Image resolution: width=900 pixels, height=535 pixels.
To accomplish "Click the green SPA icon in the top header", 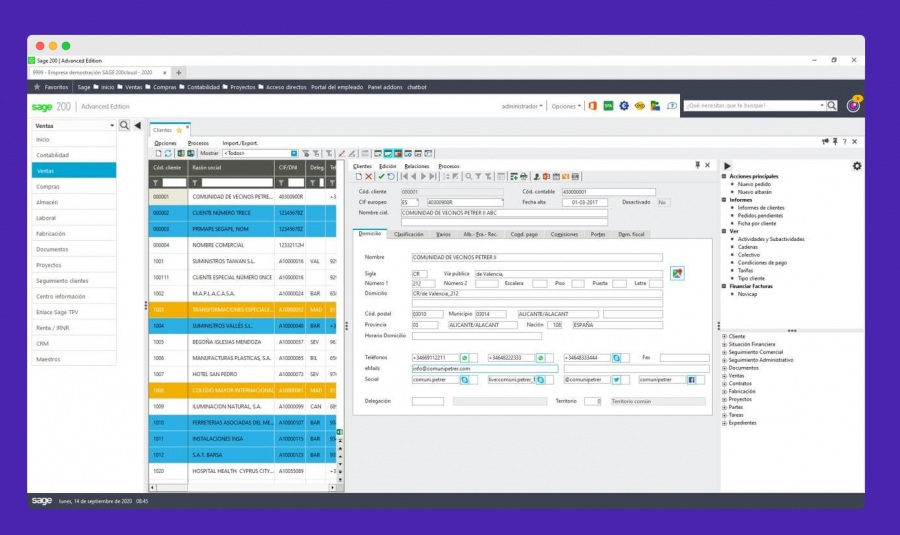I will [x=608, y=106].
